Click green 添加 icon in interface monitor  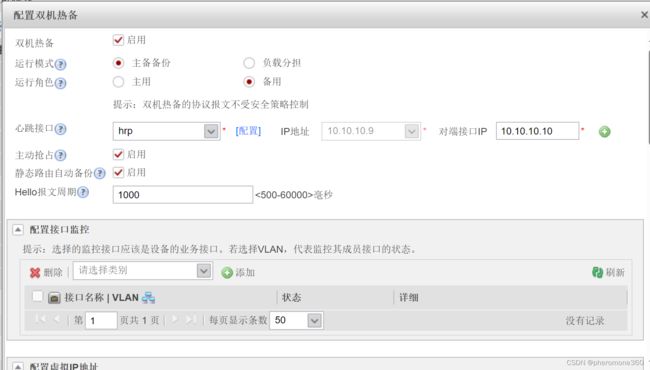[x=227, y=273]
